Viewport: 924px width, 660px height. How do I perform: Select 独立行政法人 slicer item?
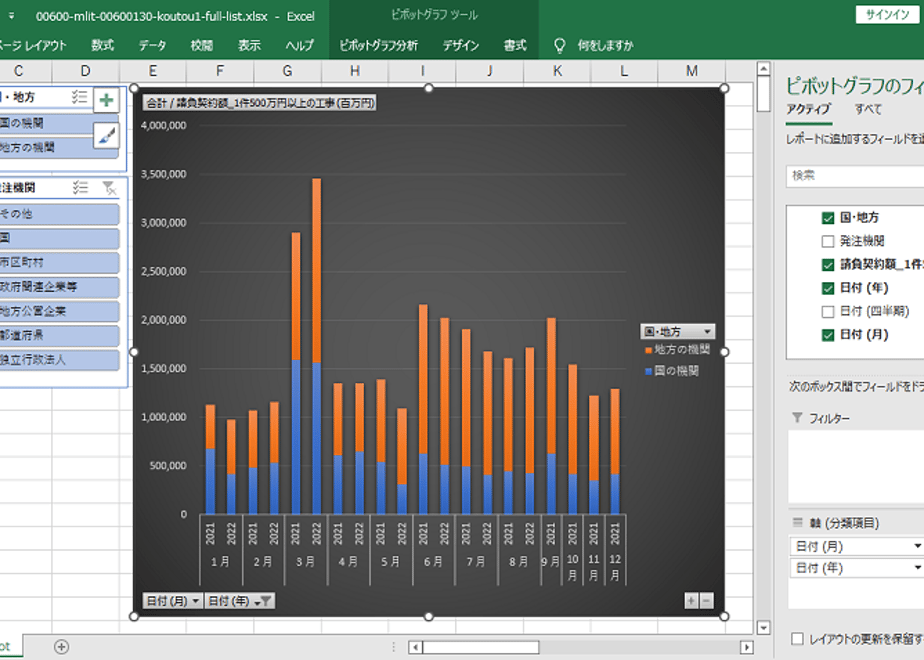[x=59, y=359]
